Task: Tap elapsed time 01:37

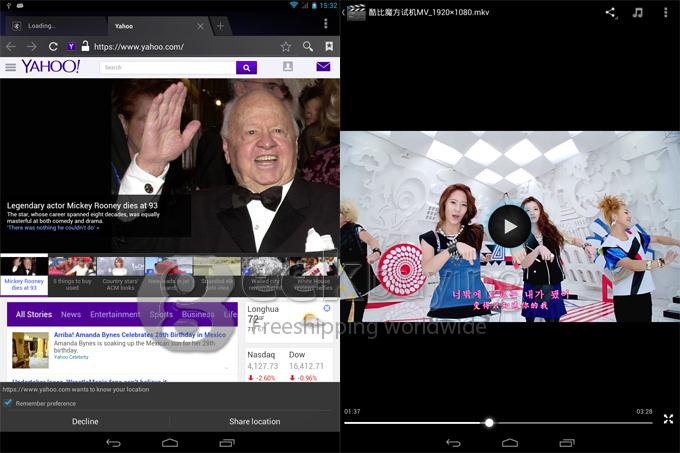Action: point(352,411)
